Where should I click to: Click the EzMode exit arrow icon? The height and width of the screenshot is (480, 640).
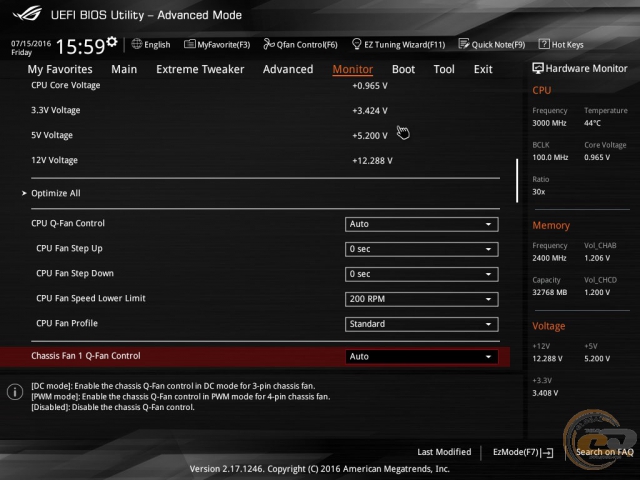pos(547,452)
